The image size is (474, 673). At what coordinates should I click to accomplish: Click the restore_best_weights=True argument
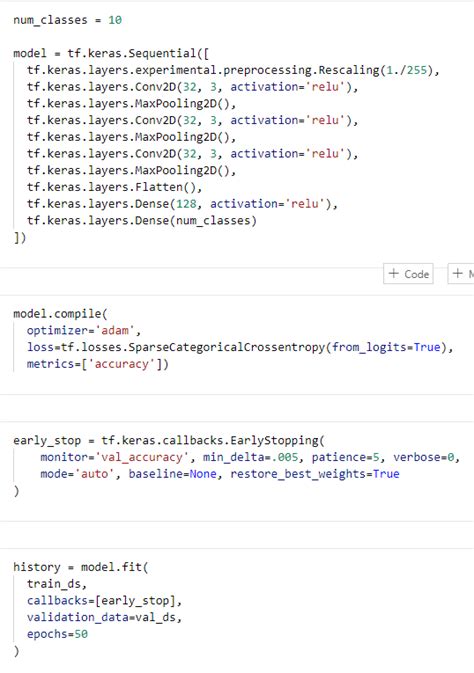pos(315,474)
